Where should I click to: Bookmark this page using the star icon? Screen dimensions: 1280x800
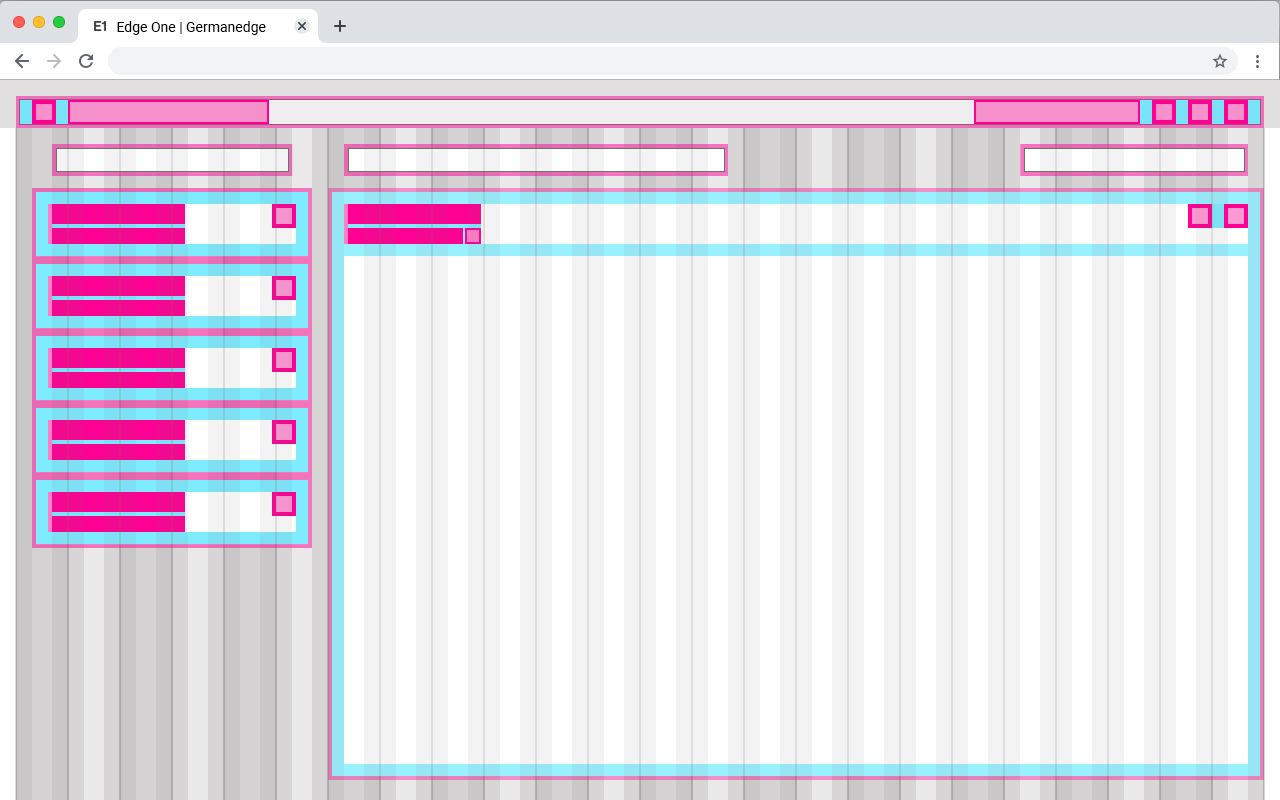tap(1220, 61)
